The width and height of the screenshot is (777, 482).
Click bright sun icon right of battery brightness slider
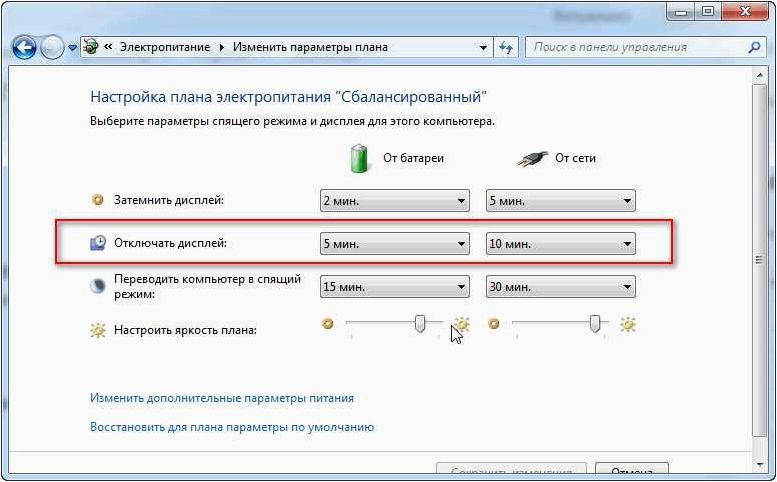(x=462, y=325)
